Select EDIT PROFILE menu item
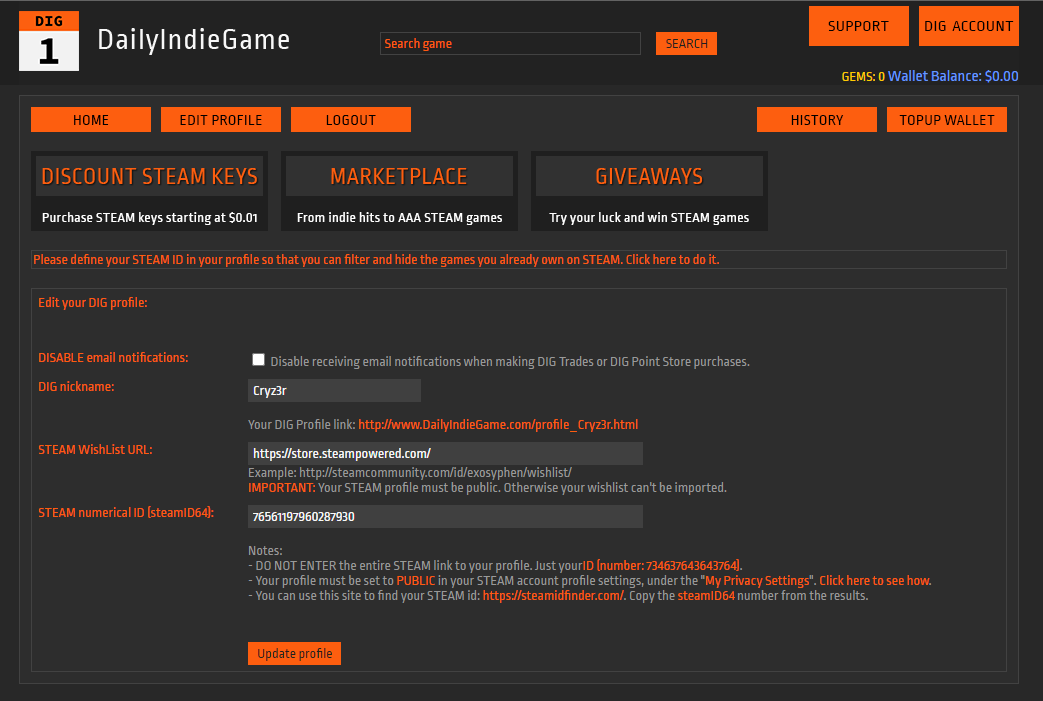 220,120
